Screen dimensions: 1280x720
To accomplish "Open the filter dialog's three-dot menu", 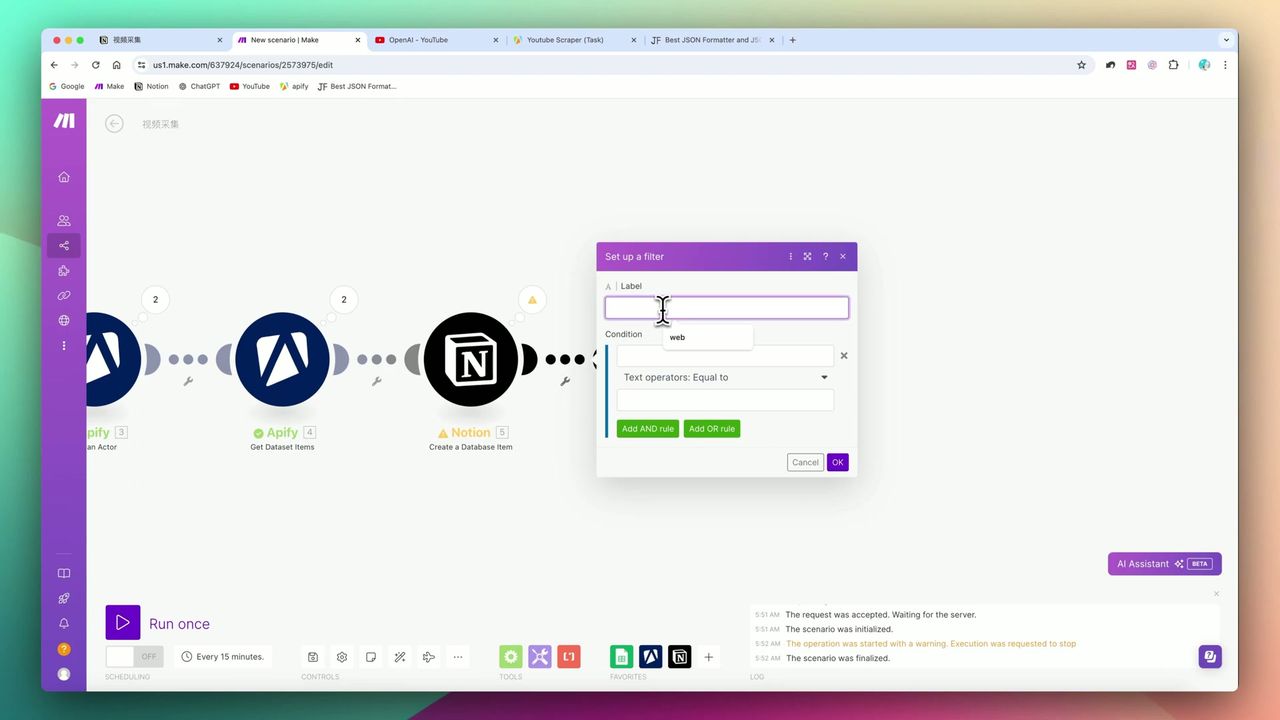I will click(790, 257).
